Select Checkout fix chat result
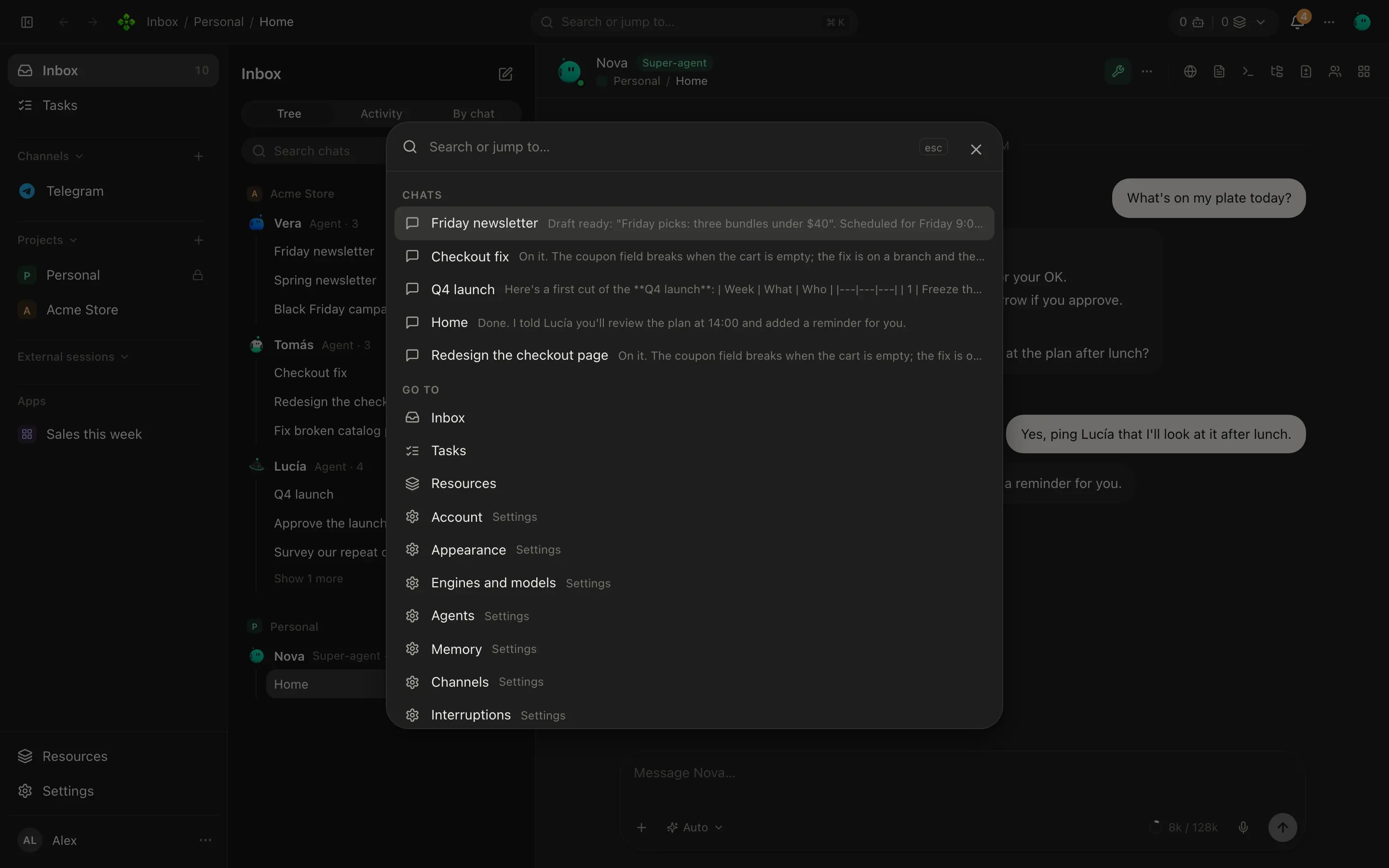Image resolution: width=1389 pixels, height=868 pixels. pyautogui.click(x=694, y=256)
